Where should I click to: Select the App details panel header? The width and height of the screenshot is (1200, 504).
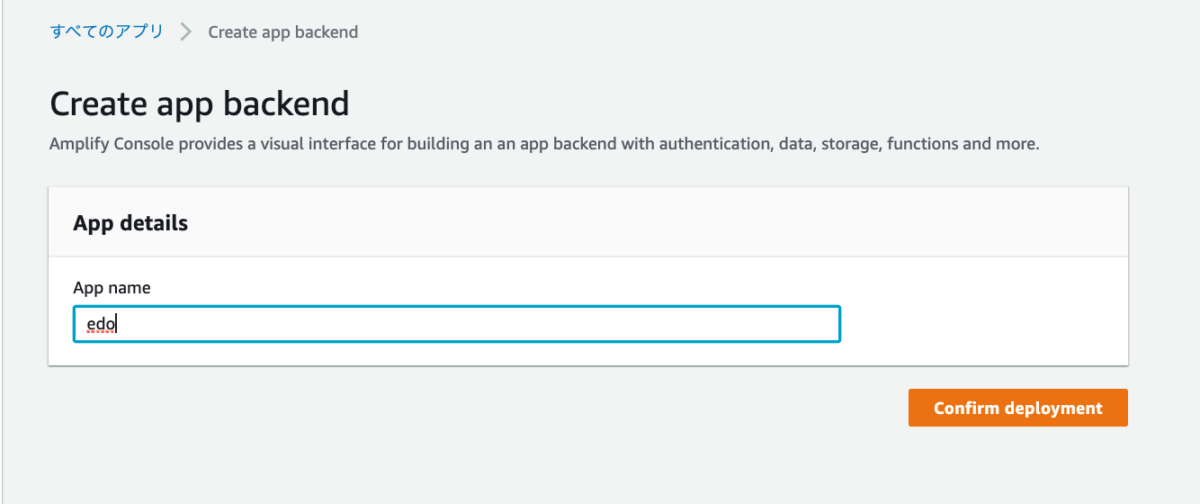click(x=131, y=223)
